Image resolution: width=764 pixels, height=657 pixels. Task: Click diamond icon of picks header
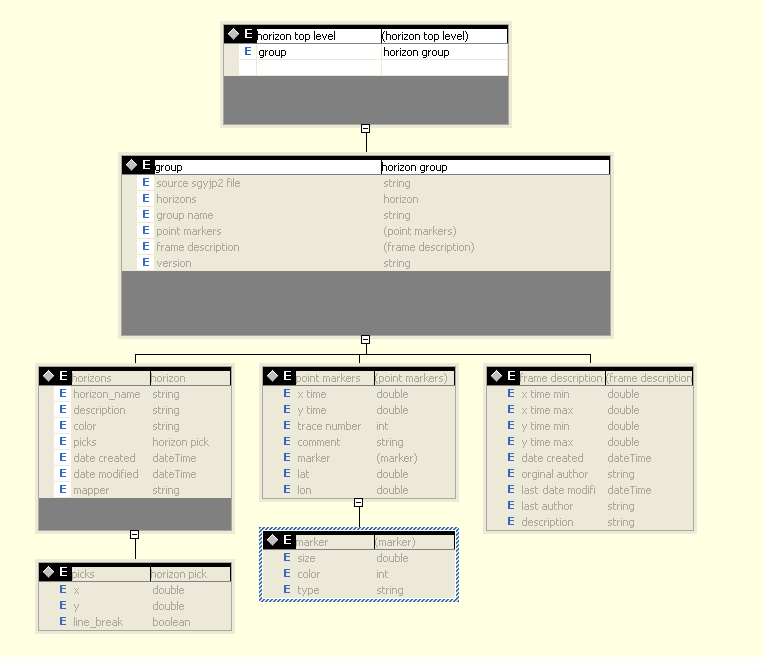click(49, 572)
